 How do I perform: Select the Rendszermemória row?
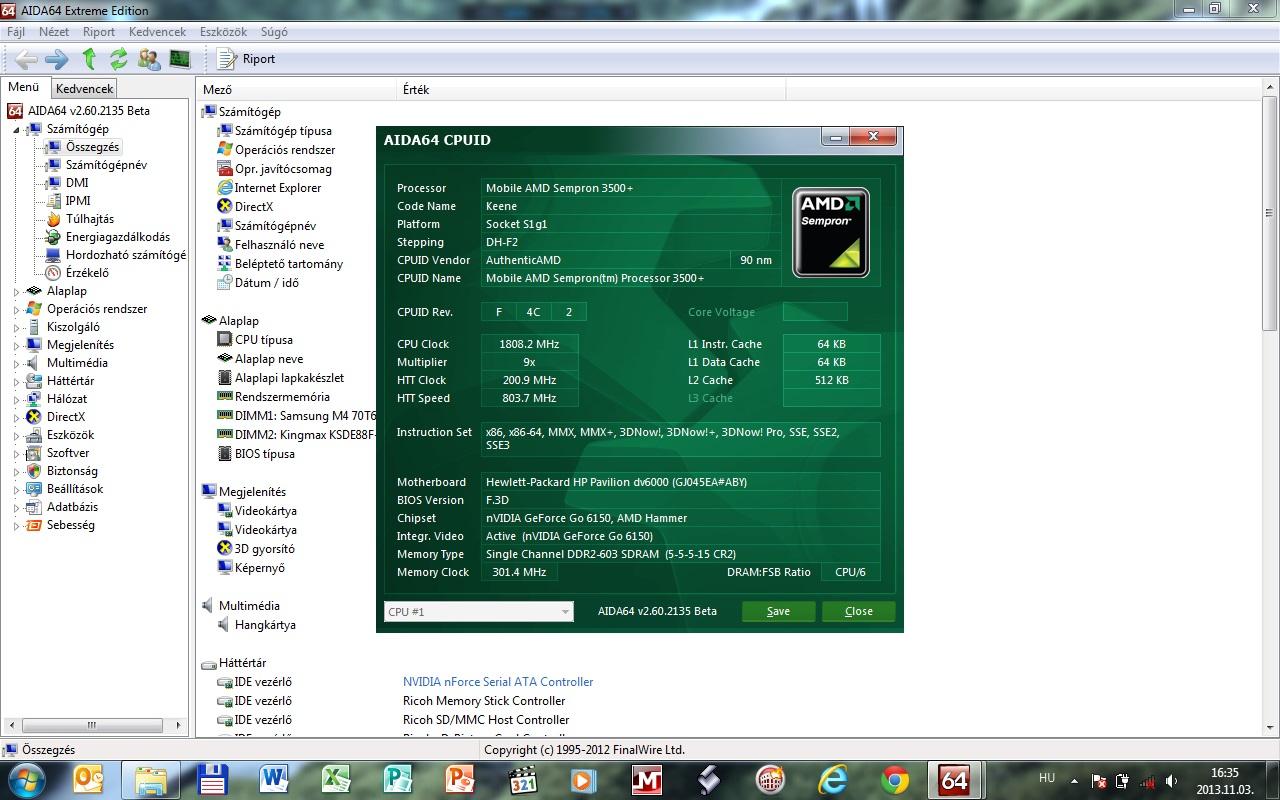pos(274,397)
